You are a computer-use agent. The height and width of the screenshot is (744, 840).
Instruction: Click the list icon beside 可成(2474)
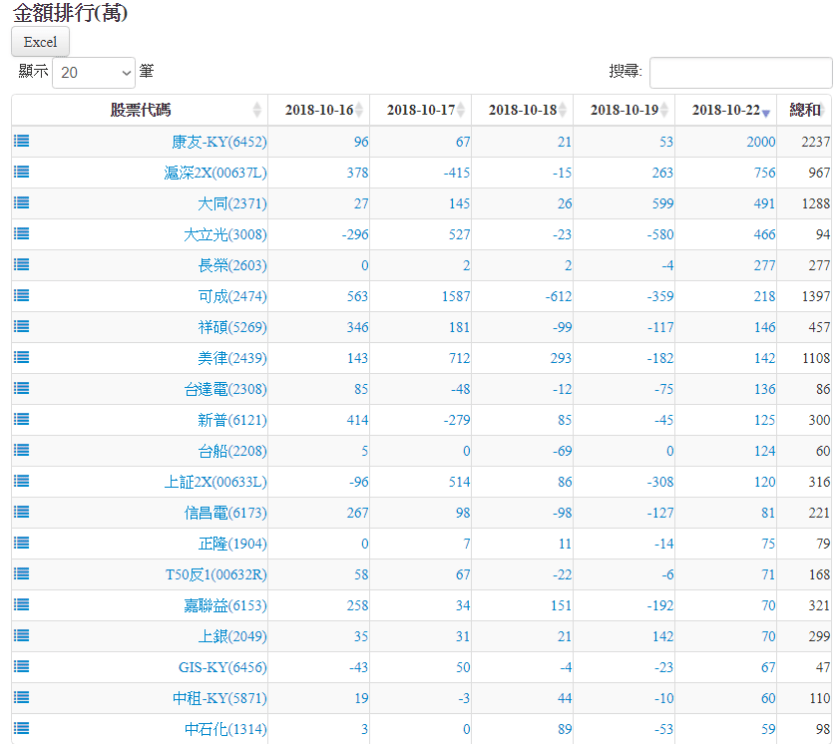coord(21,296)
